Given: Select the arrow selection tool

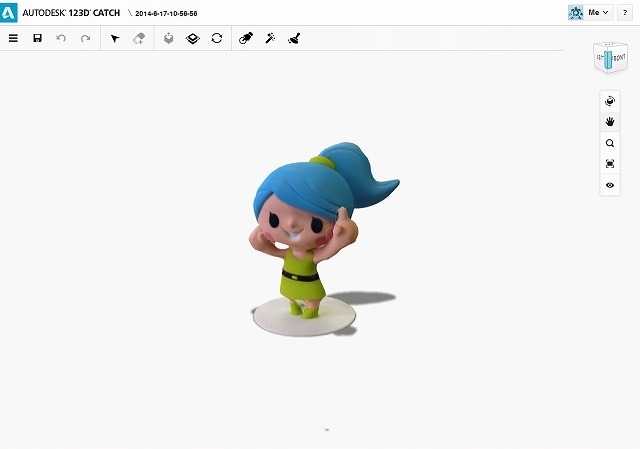Looking at the screenshot, I should pos(115,38).
